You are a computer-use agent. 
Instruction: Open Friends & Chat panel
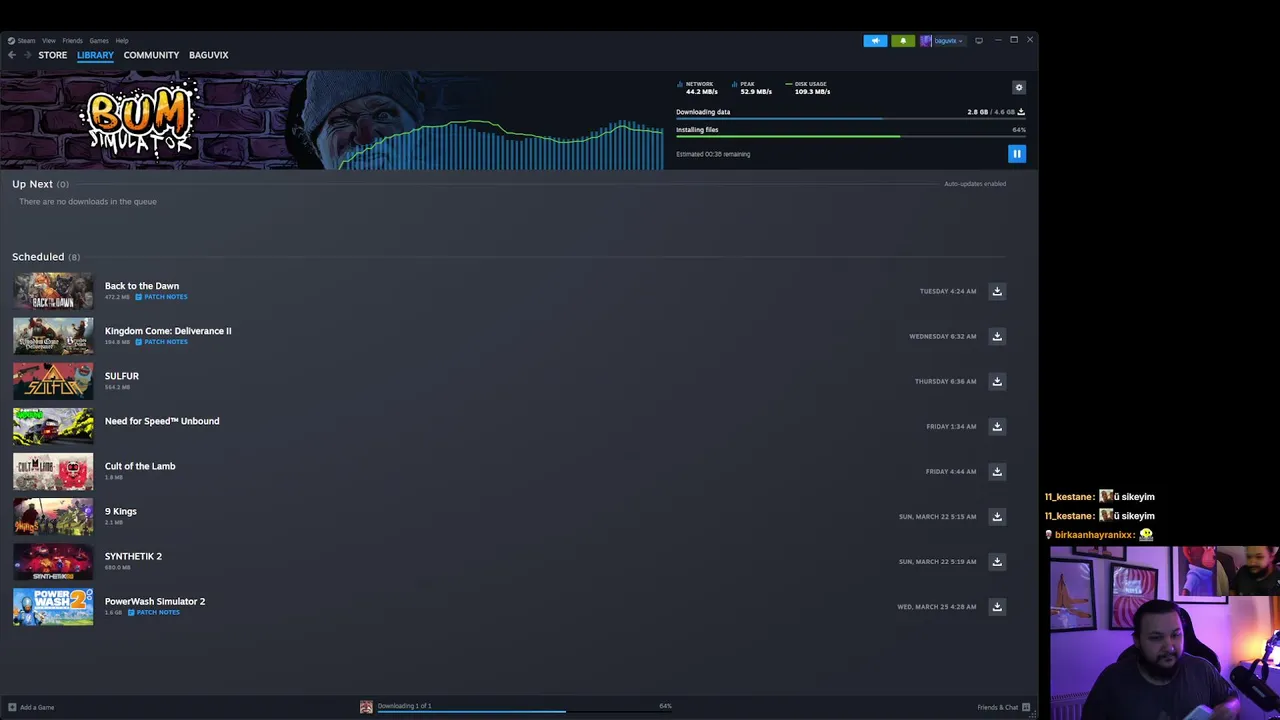(x=1004, y=707)
